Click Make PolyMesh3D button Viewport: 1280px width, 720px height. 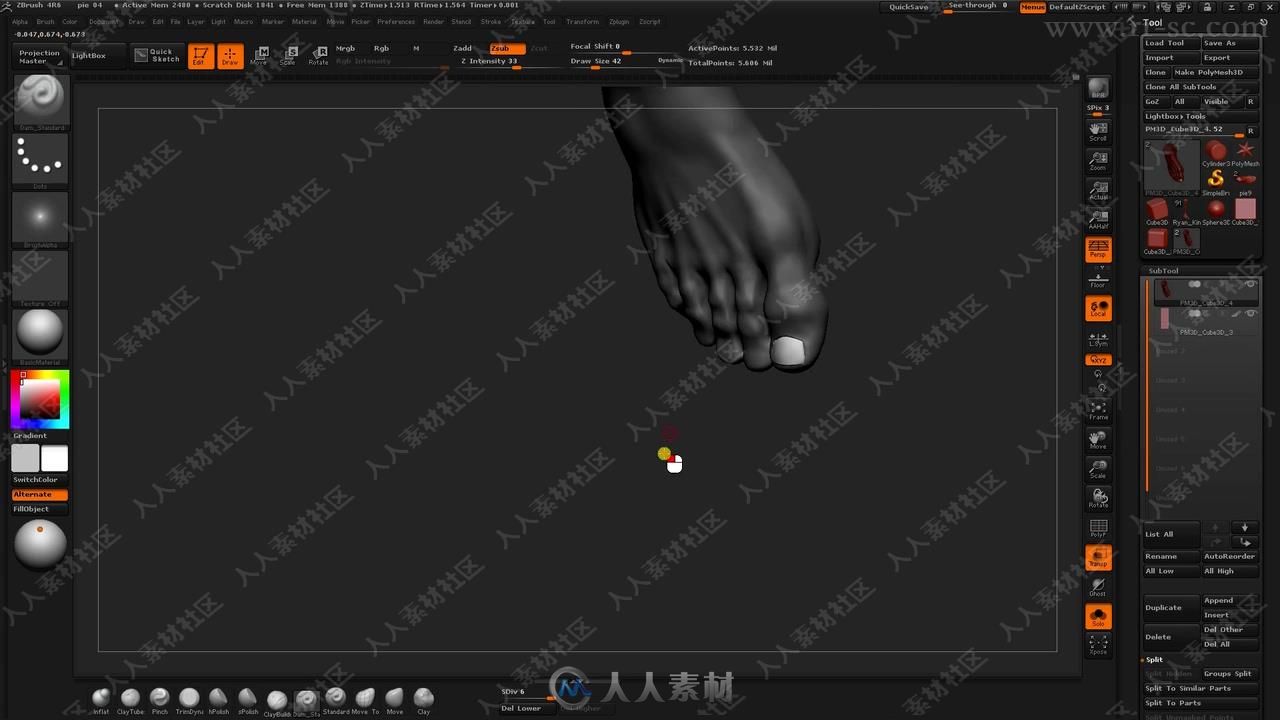pyautogui.click(x=1215, y=72)
